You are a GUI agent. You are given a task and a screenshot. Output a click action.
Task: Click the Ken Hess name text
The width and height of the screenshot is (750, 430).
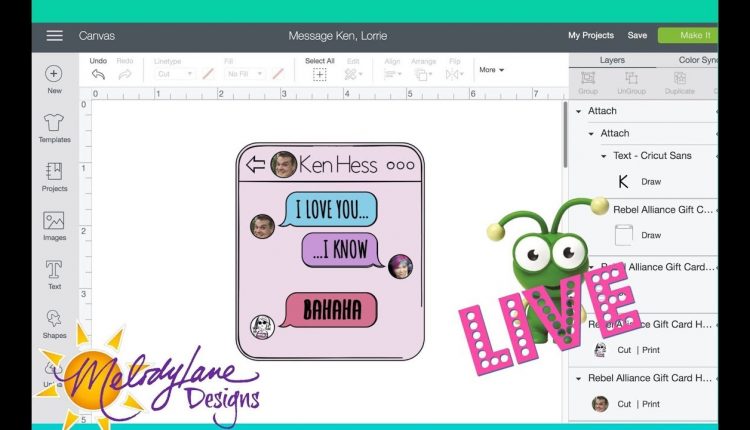point(338,165)
